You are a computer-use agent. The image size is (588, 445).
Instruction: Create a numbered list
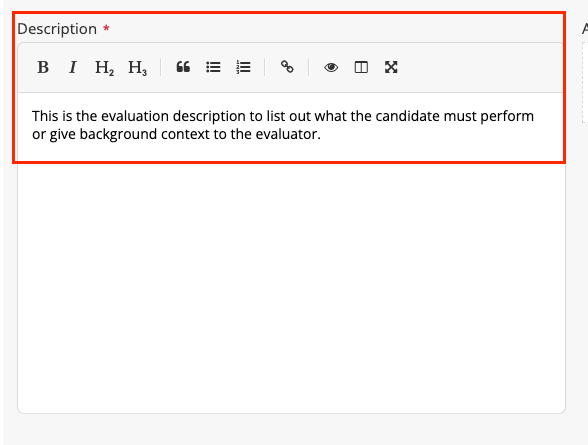[243, 67]
